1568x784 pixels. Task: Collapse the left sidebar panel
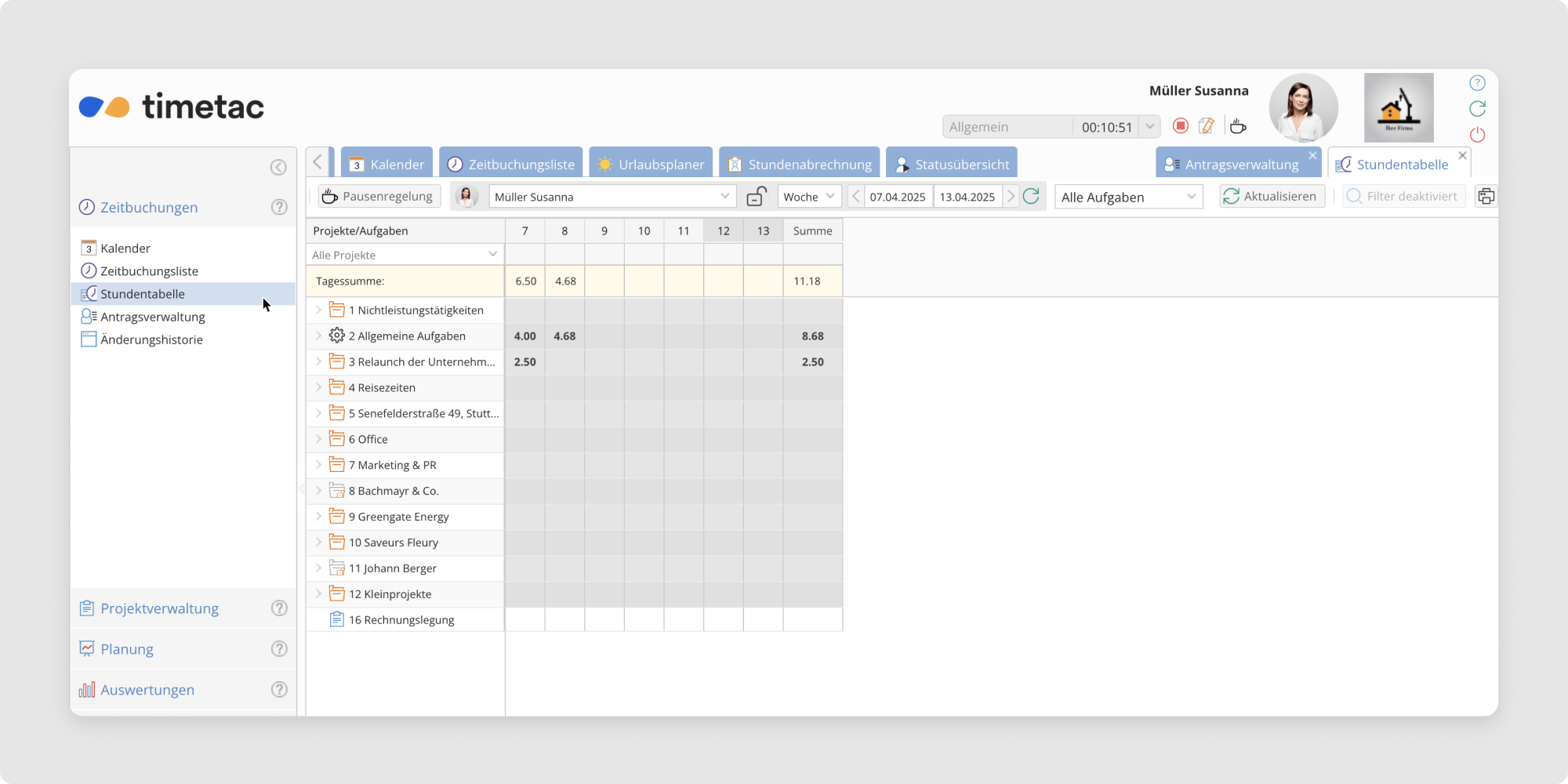[278, 167]
